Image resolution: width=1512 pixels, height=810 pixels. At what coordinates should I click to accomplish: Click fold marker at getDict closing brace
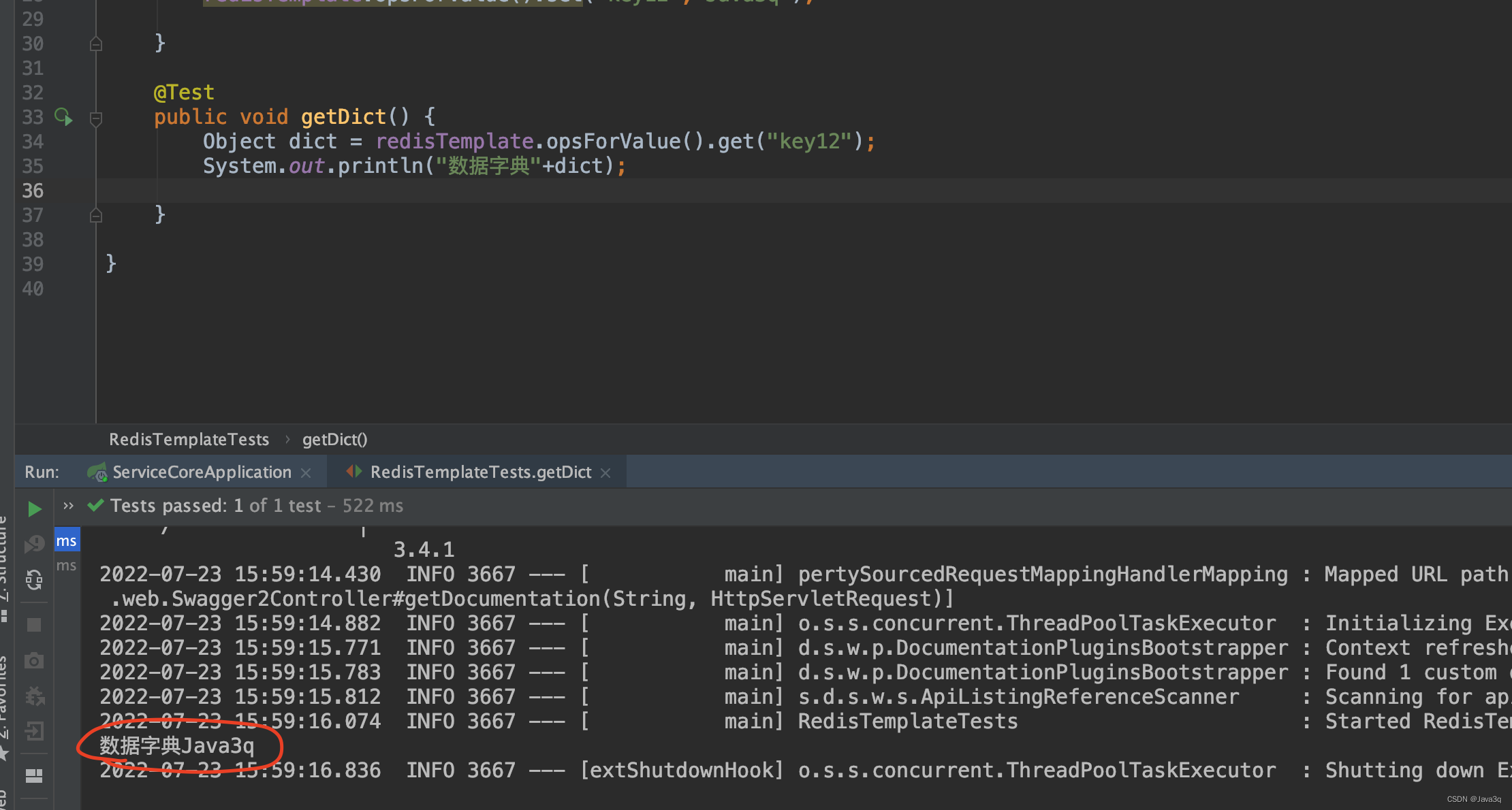[x=96, y=216]
